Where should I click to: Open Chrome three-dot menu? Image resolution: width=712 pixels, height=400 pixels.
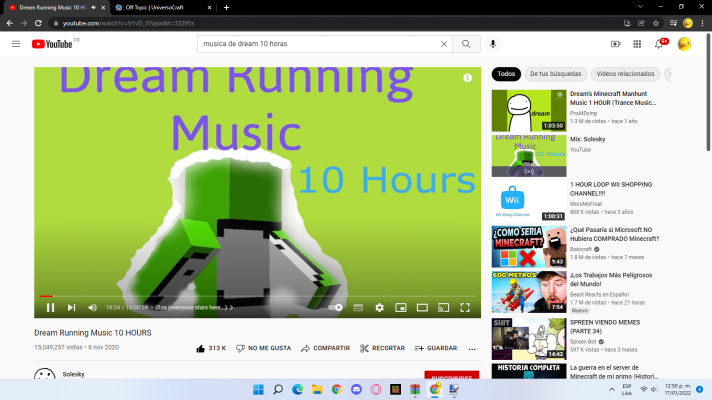pyautogui.click(x=702, y=23)
